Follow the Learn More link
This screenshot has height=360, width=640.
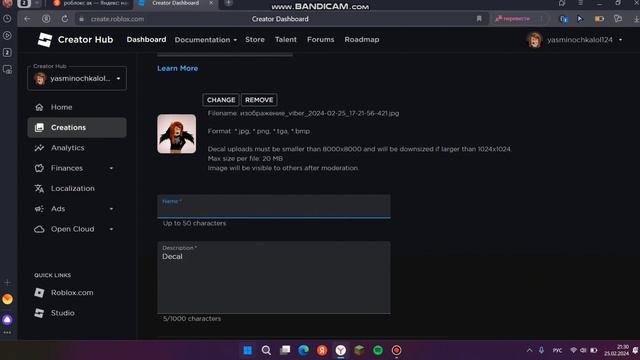pos(178,68)
